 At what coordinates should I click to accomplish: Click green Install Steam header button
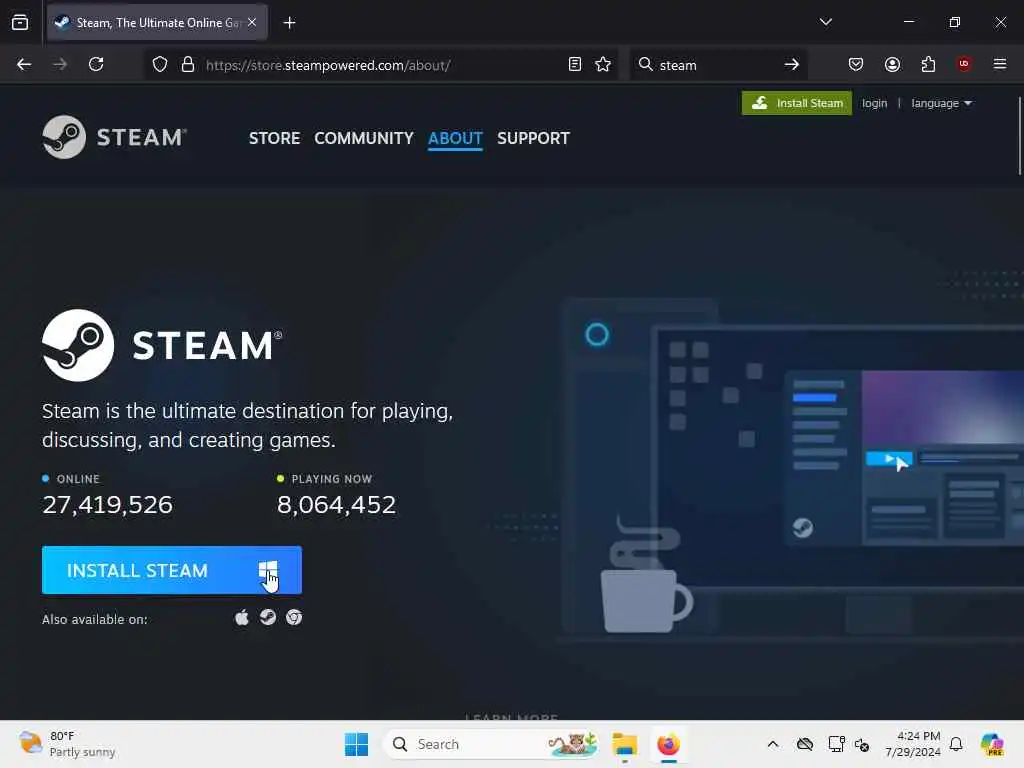(797, 103)
